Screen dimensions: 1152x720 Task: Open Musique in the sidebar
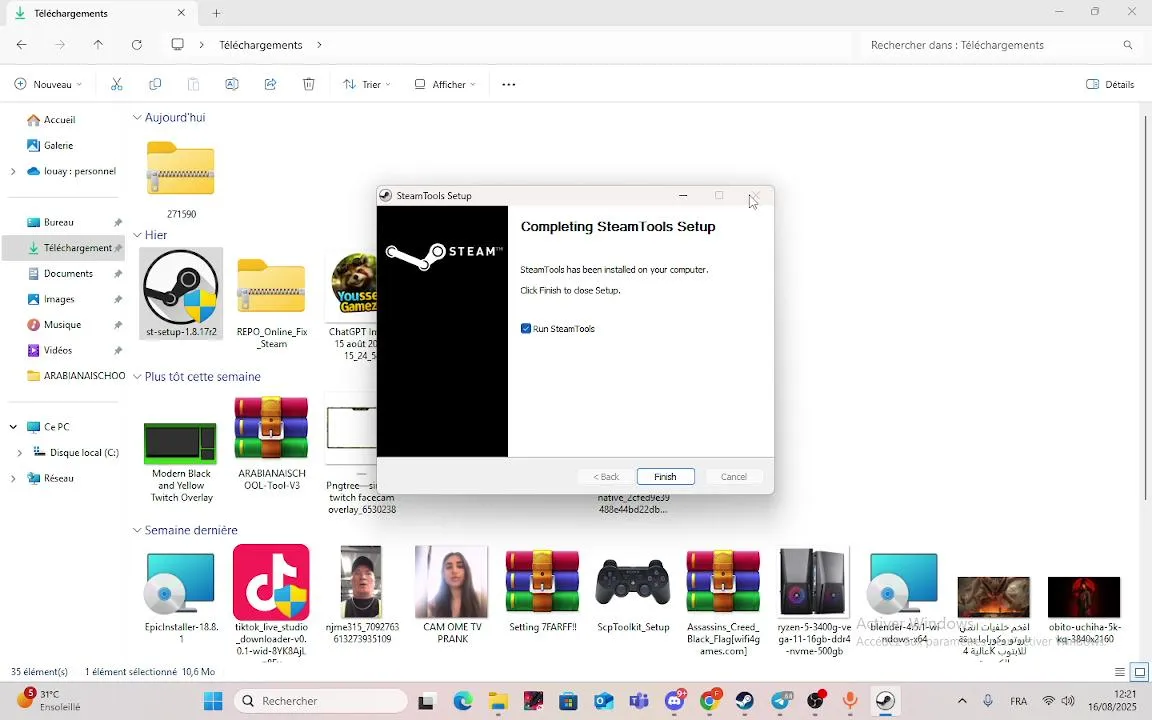pos(62,325)
